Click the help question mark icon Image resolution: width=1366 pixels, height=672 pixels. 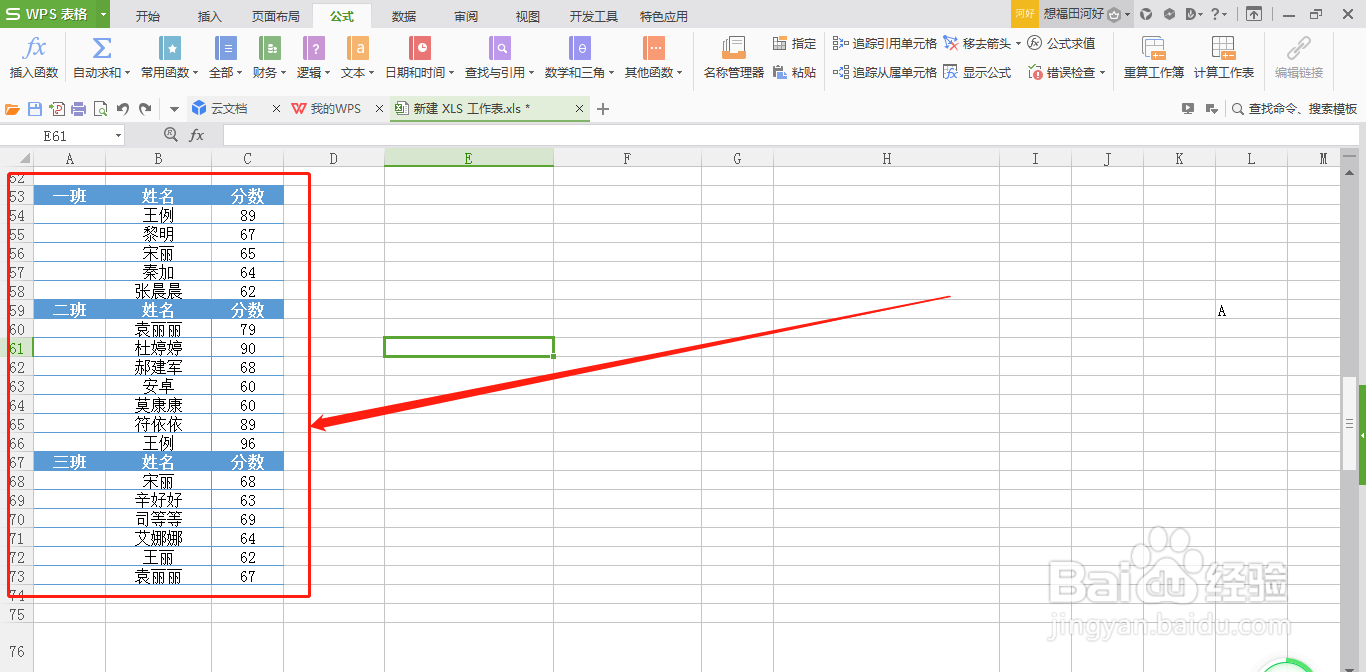click(x=1215, y=14)
